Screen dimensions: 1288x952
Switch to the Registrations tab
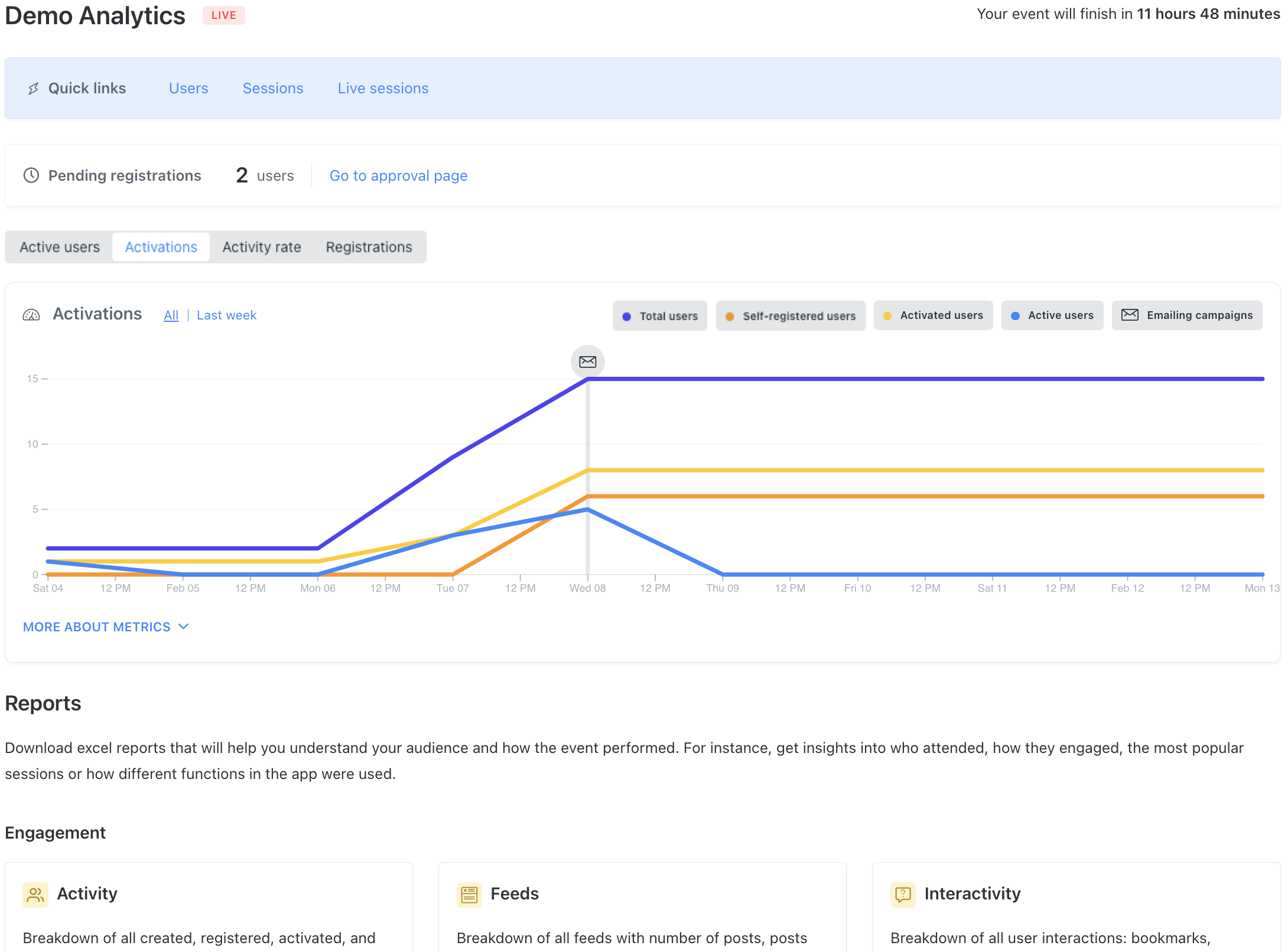coord(369,247)
